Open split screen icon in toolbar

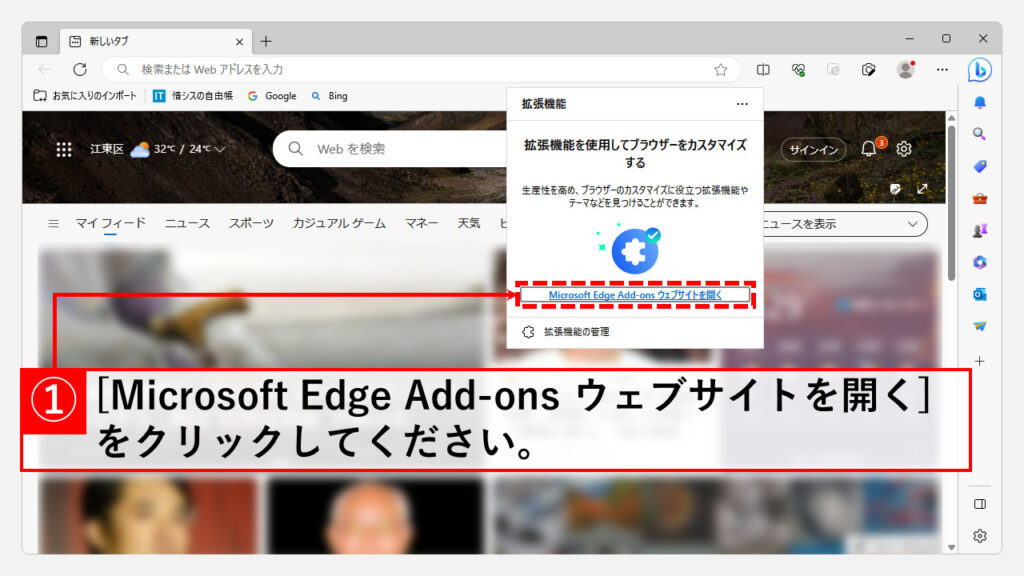pos(763,70)
